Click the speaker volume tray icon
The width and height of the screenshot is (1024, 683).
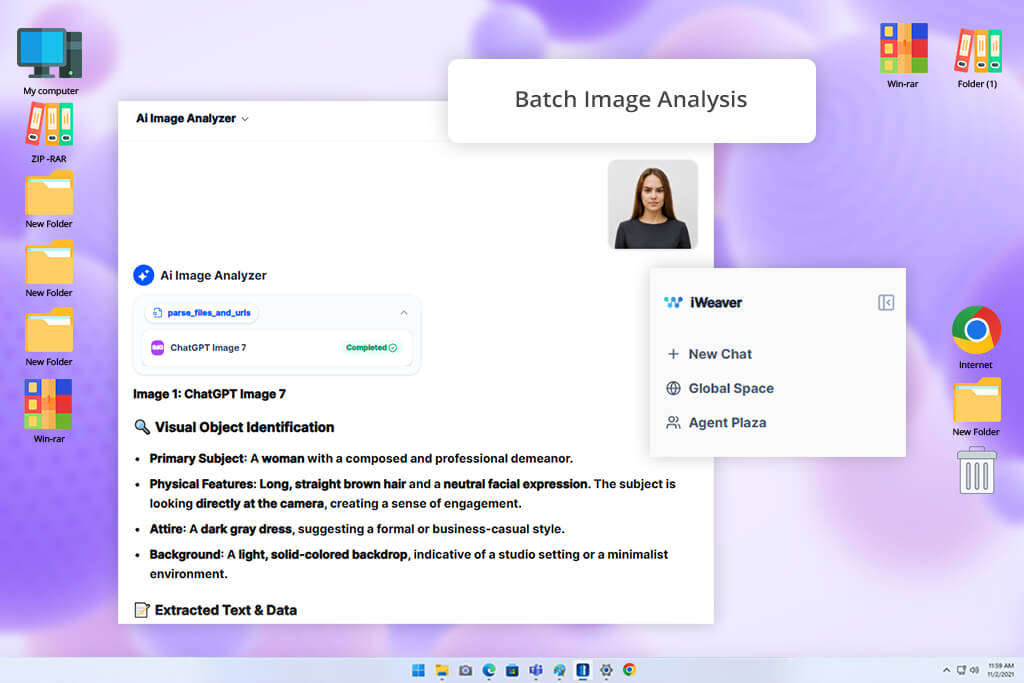(974, 670)
